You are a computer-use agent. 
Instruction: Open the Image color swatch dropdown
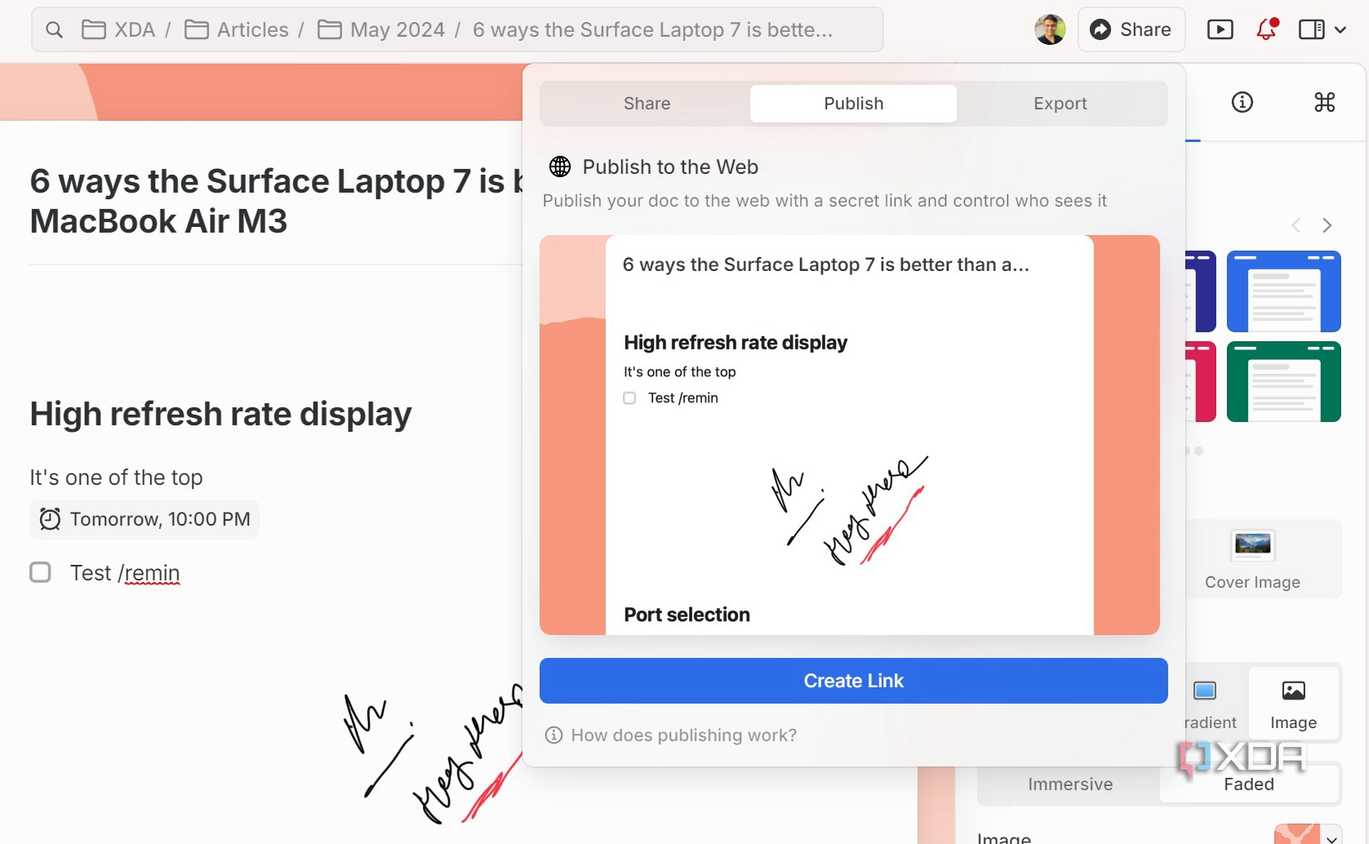pos(1307,835)
